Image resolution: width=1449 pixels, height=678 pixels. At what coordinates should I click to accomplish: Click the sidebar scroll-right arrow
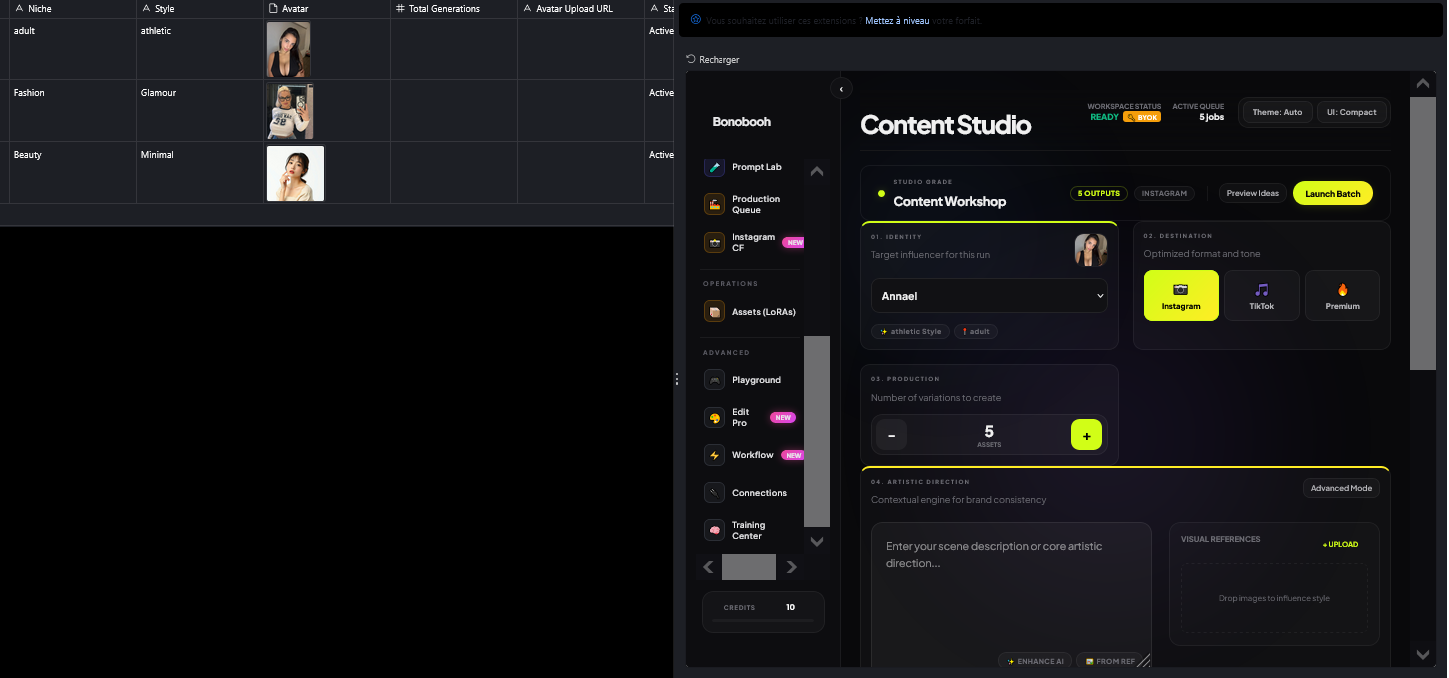pyautogui.click(x=791, y=567)
